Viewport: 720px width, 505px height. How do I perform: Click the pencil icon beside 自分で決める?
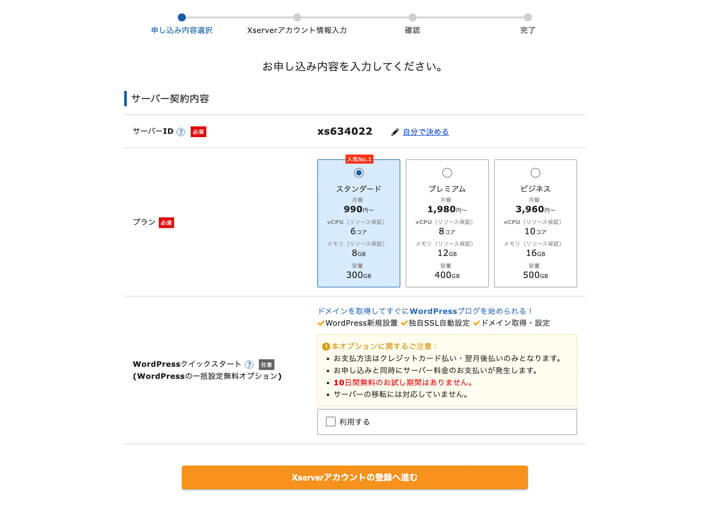click(x=395, y=132)
